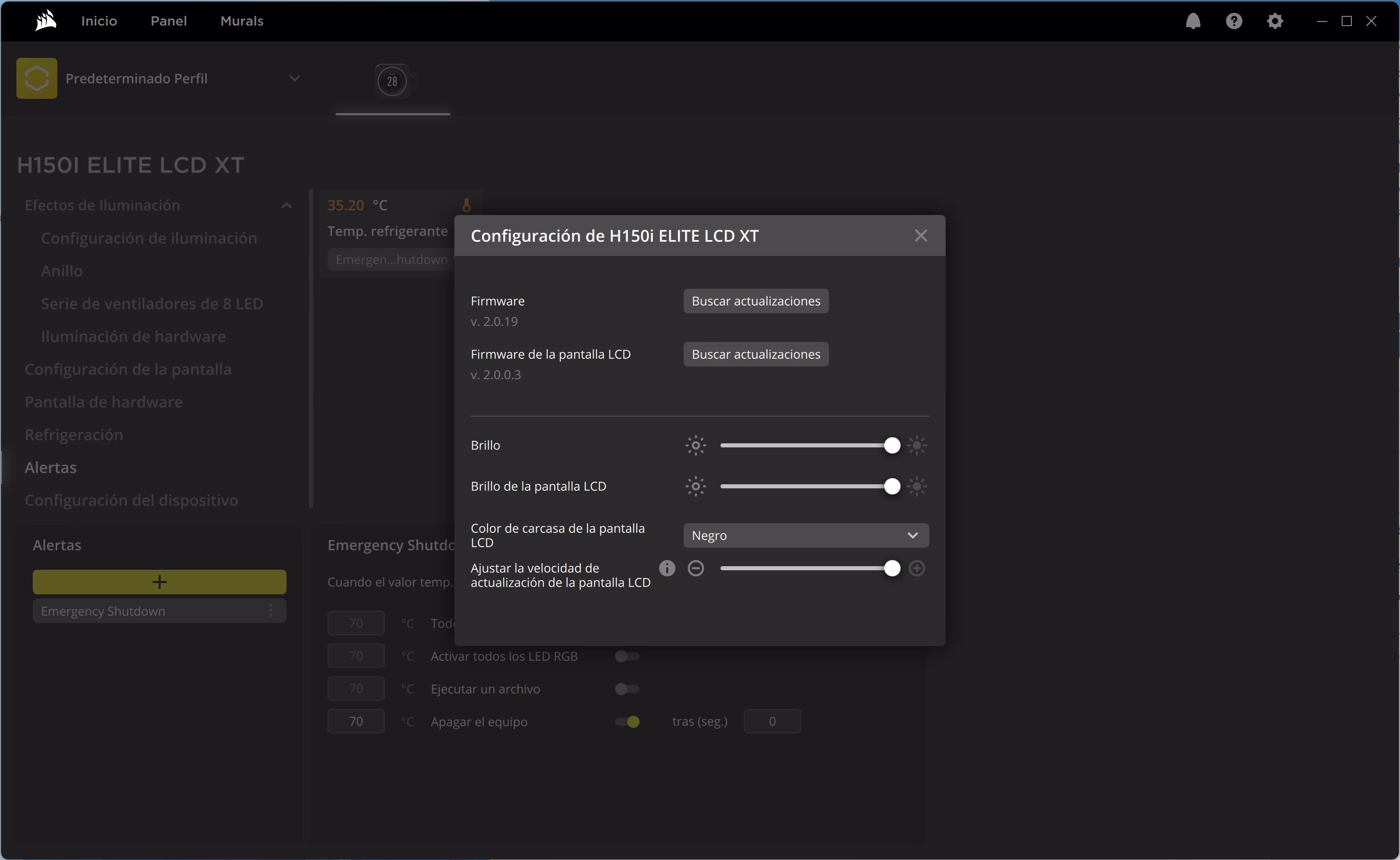Select the H150i cooler device thumbnail

point(392,81)
